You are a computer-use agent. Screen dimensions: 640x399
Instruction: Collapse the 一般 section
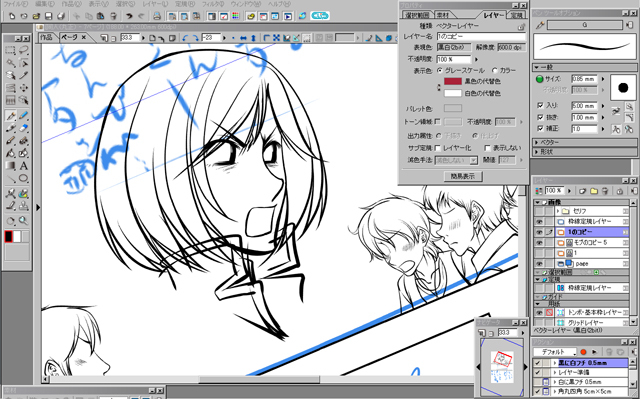point(537,67)
